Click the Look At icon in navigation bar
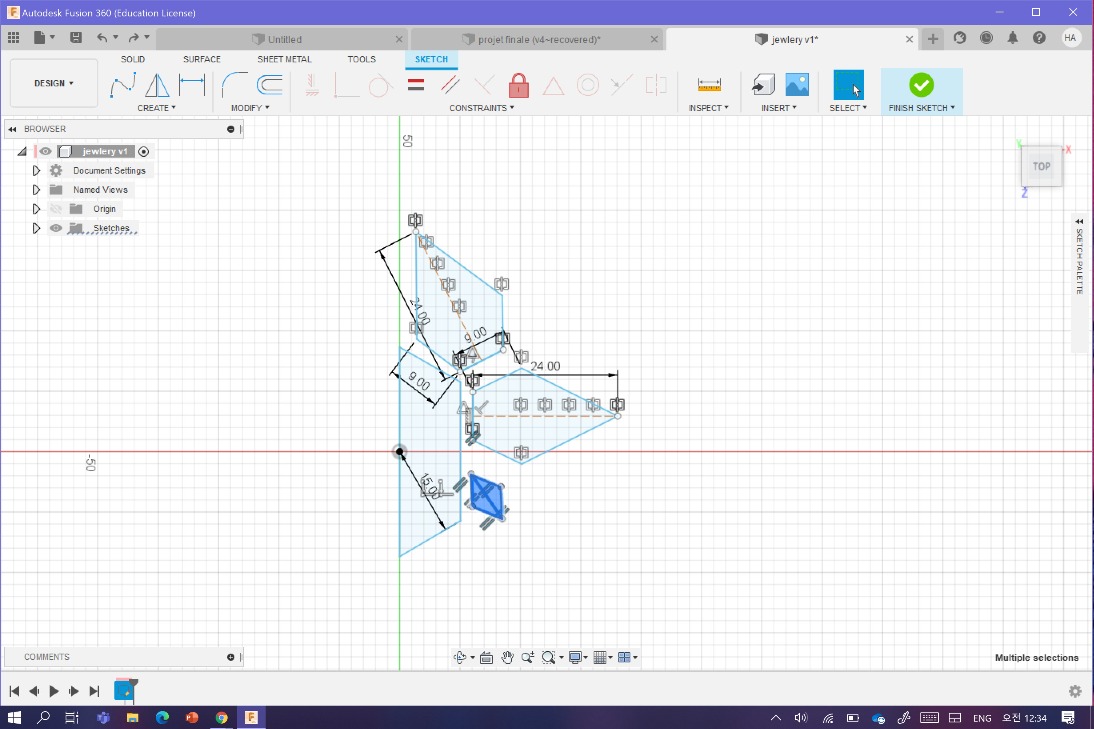This screenshot has height=729, width=1094. (486, 657)
